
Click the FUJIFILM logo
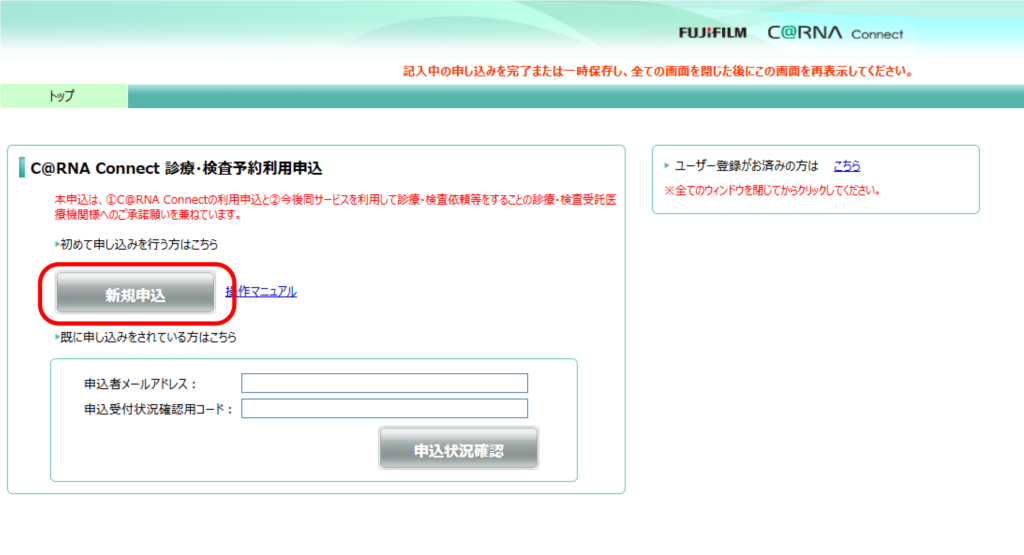point(712,33)
